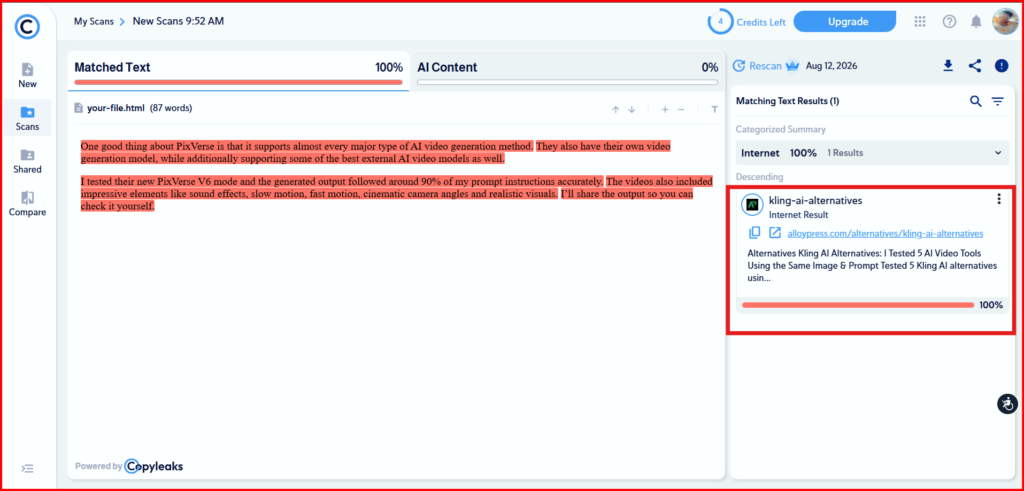The image size is (1024, 491).
Task: Jump to previous match with up arrow
Action: [x=615, y=110]
